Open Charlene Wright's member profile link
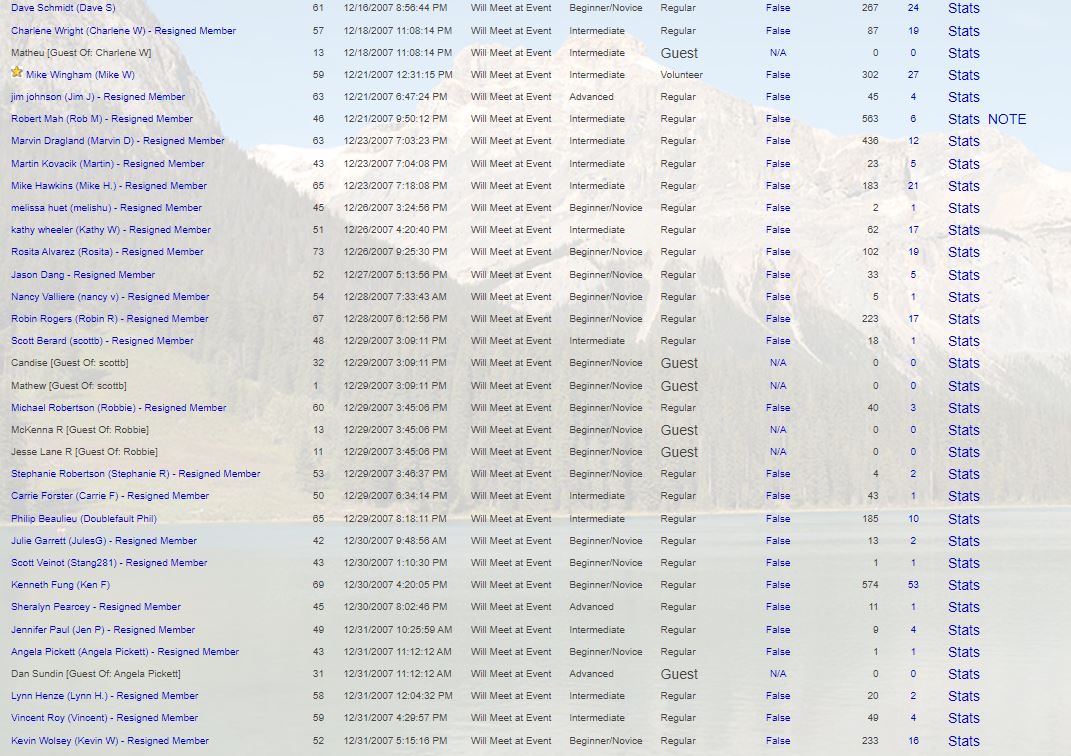 123,31
